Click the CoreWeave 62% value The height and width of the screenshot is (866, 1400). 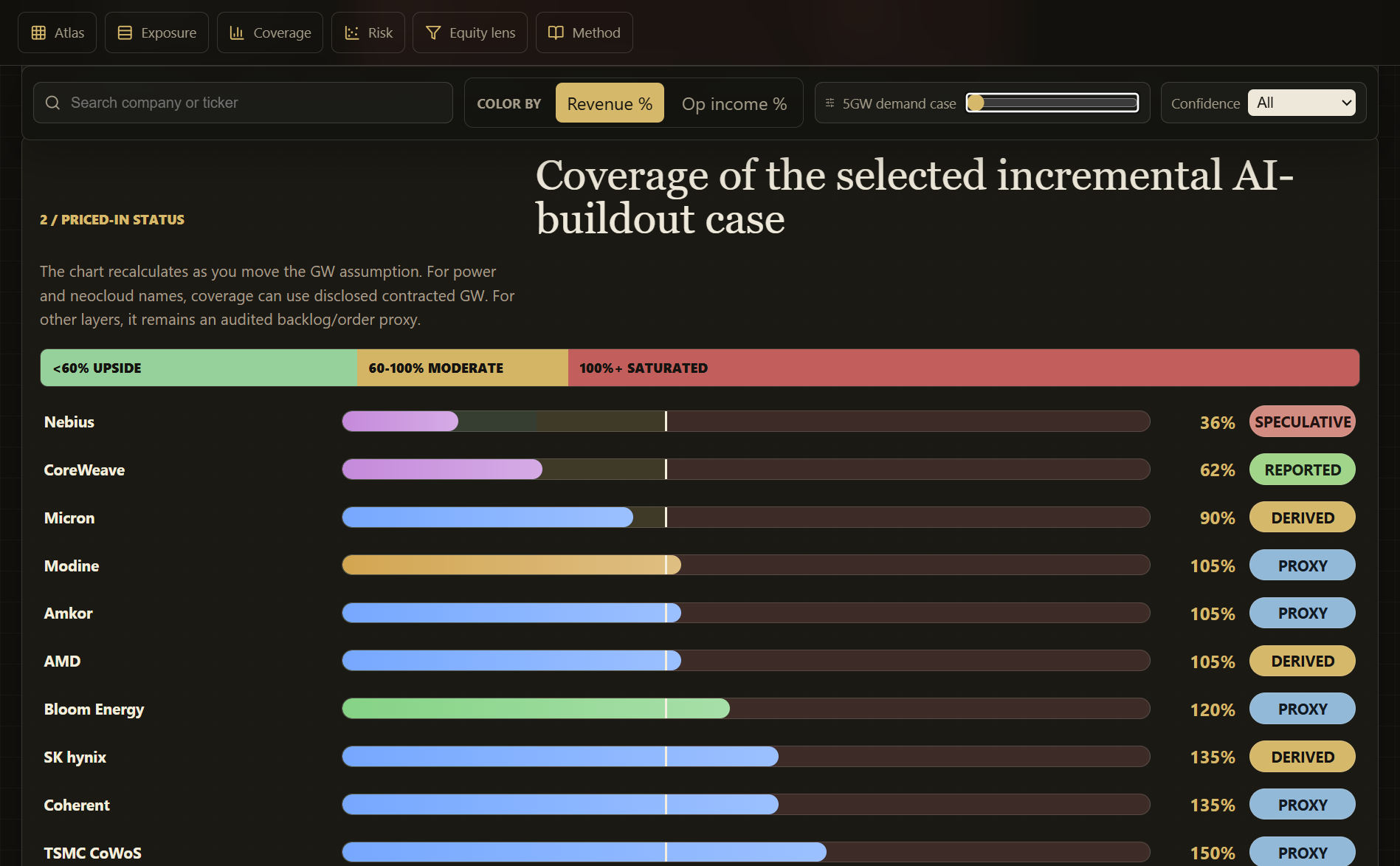tap(1217, 470)
